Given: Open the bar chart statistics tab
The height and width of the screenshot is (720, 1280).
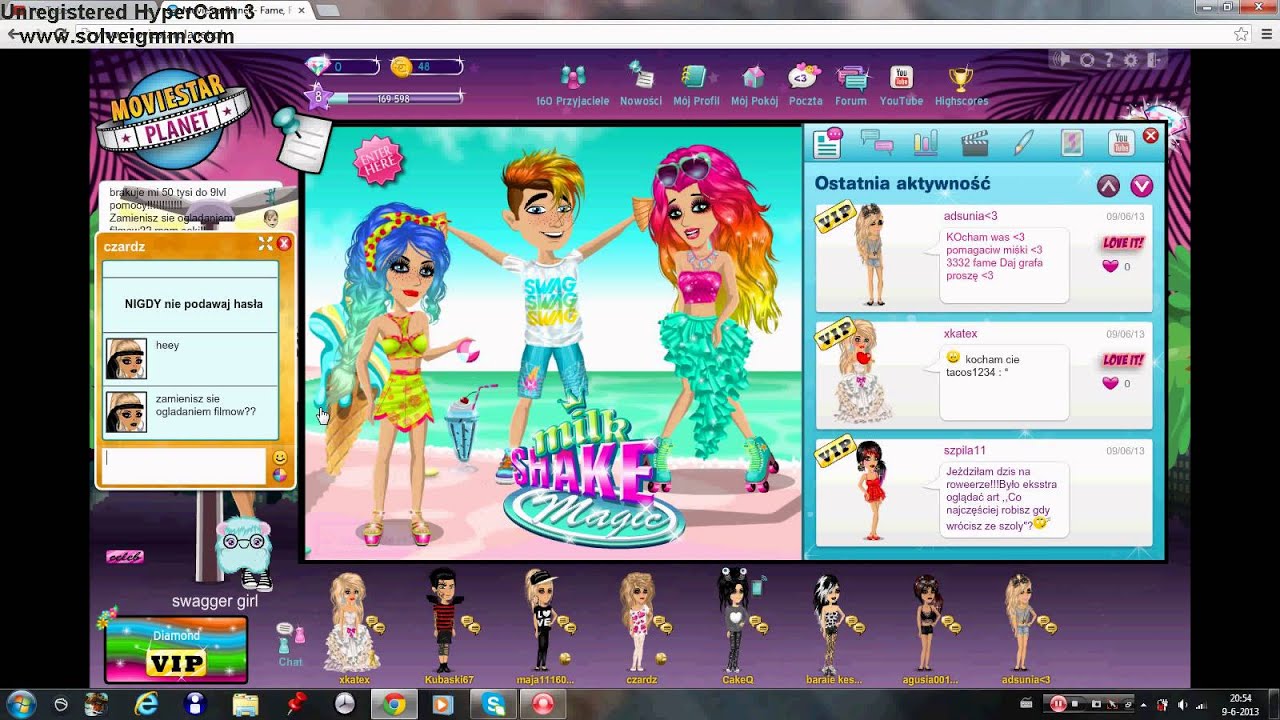Looking at the screenshot, I should coord(926,143).
